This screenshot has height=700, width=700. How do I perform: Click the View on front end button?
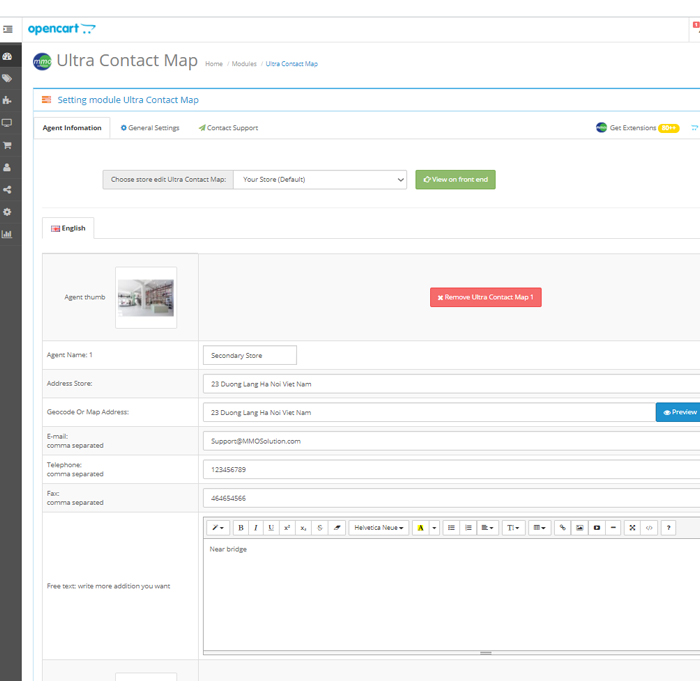(455, 179)
